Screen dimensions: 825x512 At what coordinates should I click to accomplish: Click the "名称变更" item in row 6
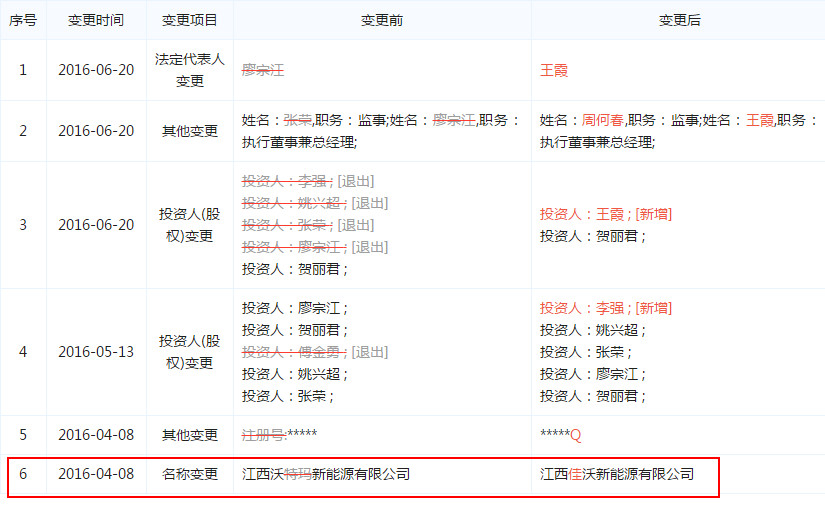point(189,474)
